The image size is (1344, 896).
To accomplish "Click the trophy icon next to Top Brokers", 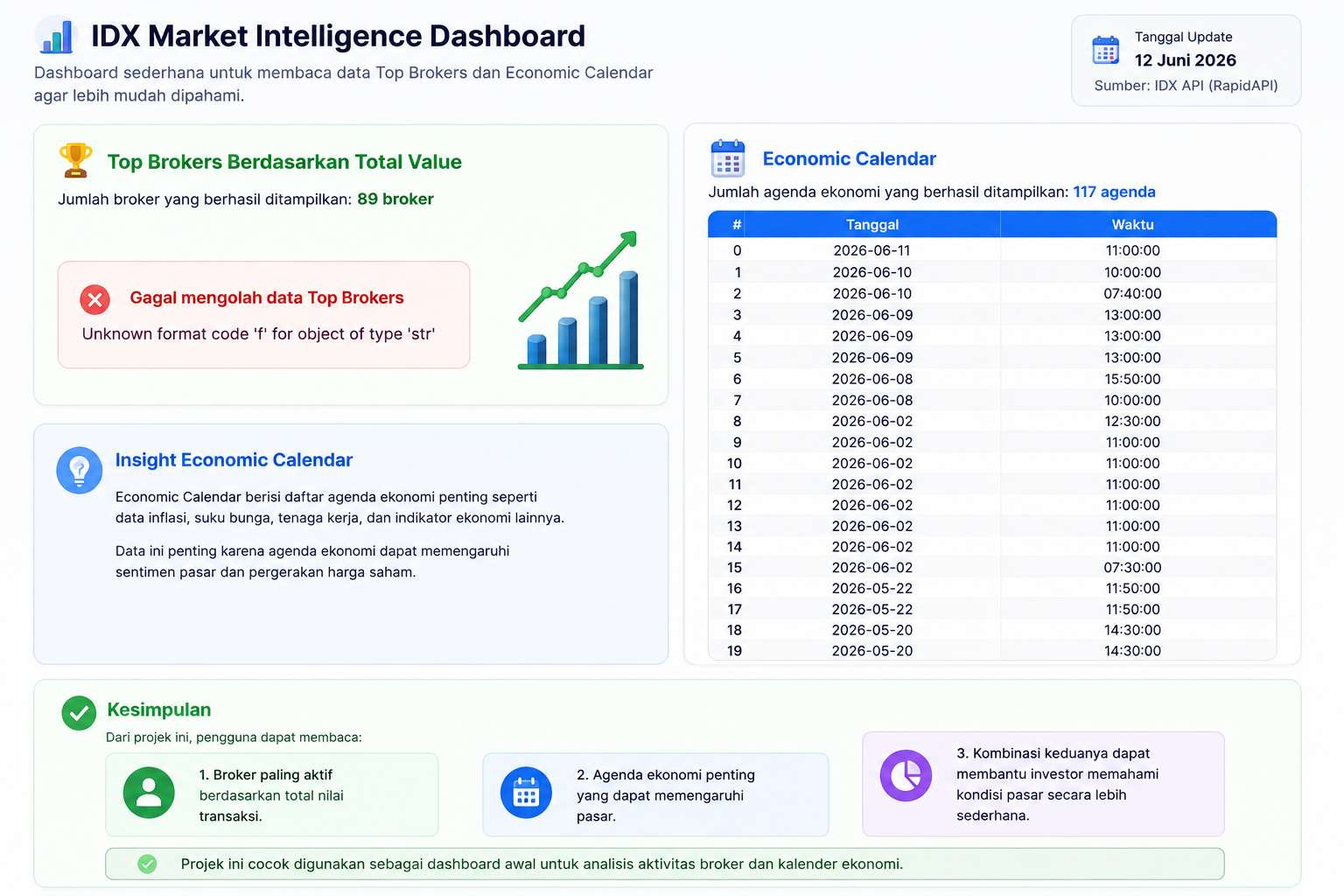I will click(x=76, y=160).
